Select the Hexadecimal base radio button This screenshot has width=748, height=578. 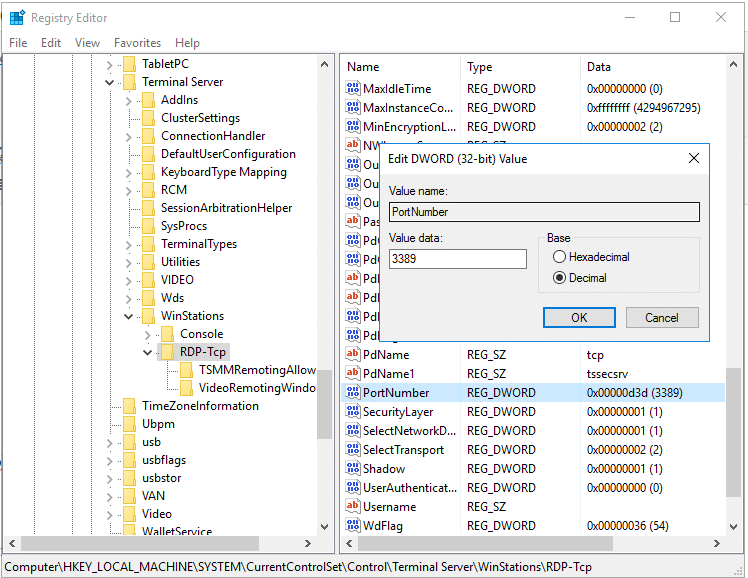point(560,257)
